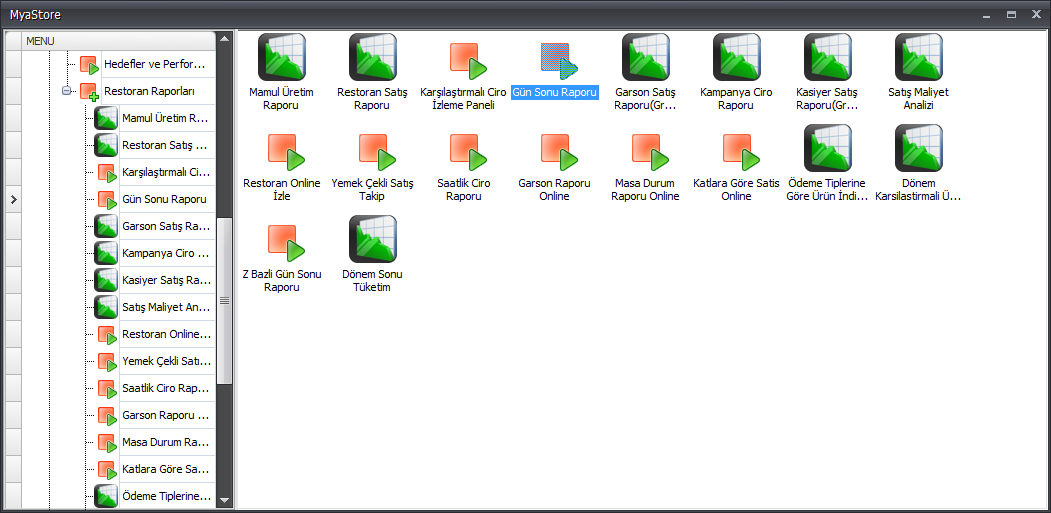Select Saatlik Ciro Rap… in menu tree
Screen dimensions: 1051x513
coord(168,388)
